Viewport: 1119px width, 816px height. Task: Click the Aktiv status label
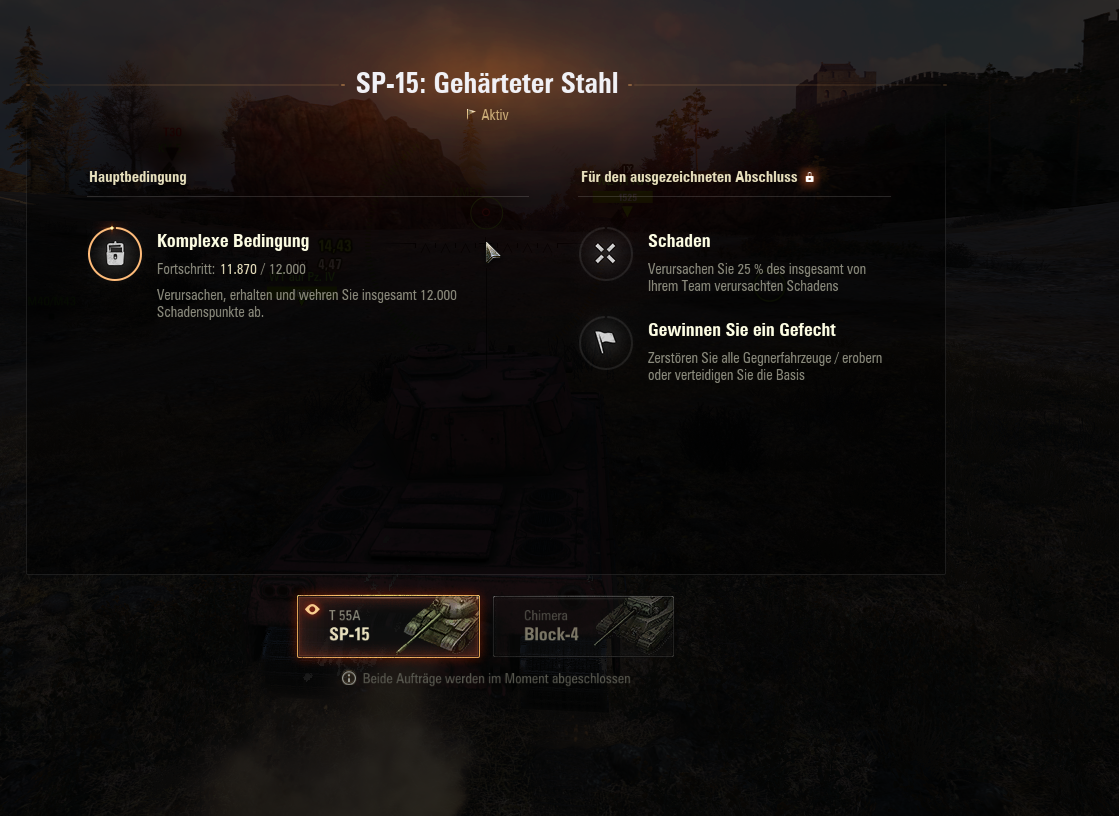click(x=495, y=114)
